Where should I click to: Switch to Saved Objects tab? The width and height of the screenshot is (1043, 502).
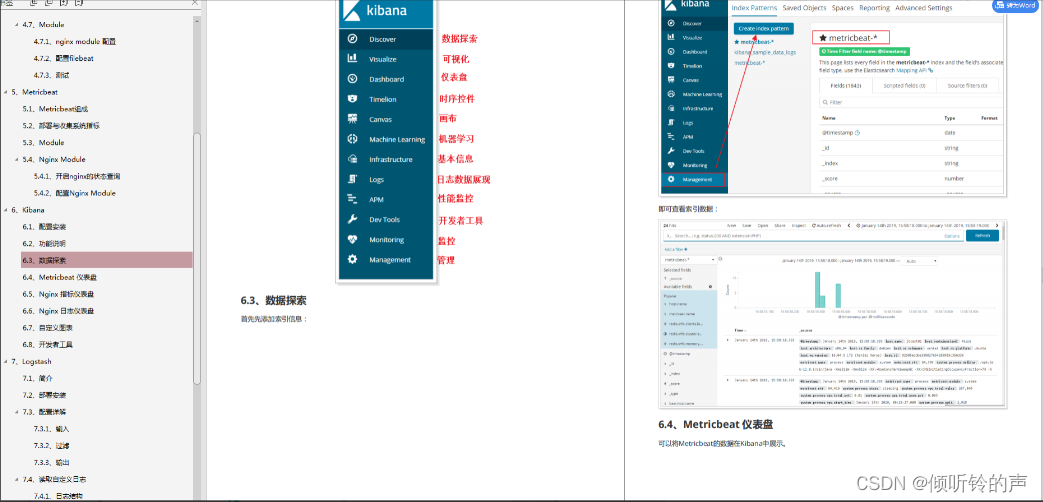point(804,8)
